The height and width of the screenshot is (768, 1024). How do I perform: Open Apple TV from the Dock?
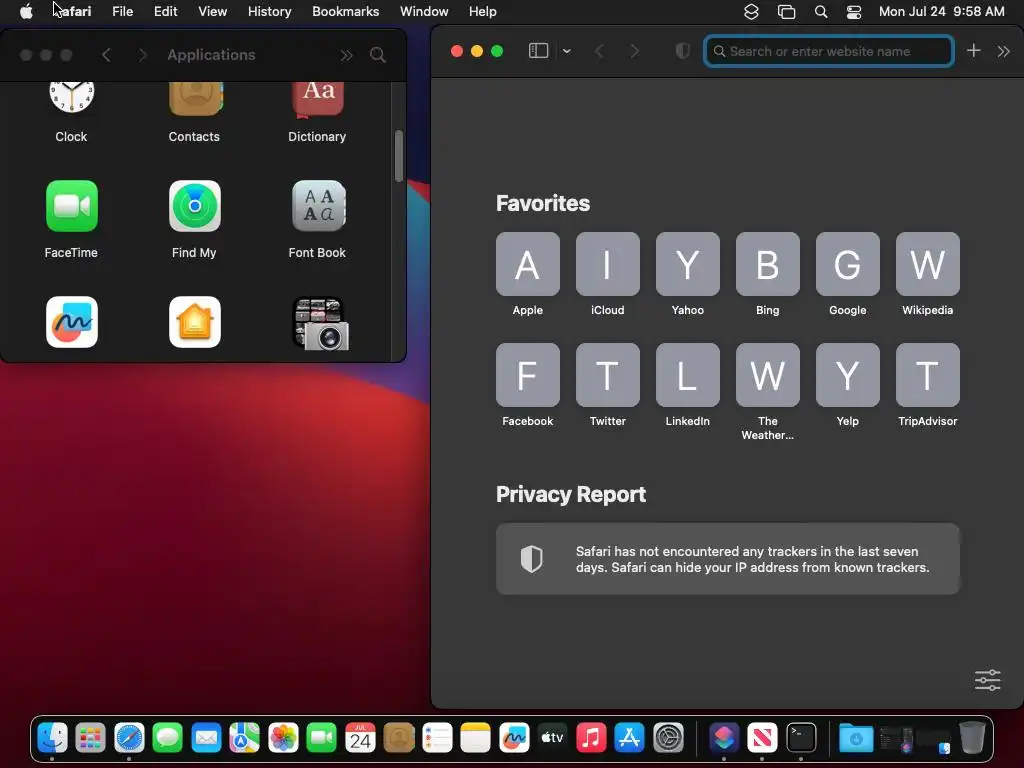tap(552, 738)
